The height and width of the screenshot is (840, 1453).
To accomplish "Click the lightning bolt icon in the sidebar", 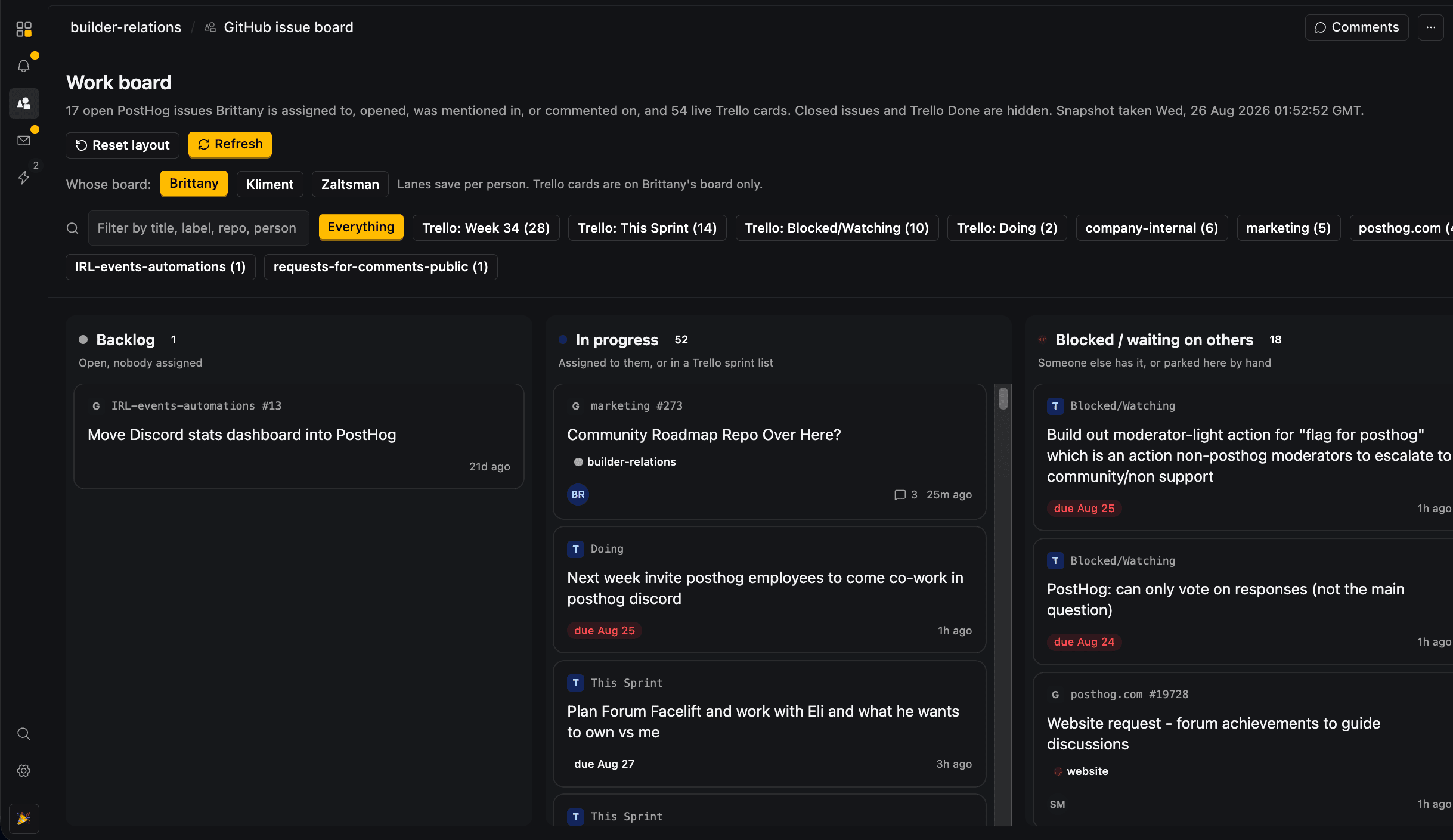I will [24, 178].
